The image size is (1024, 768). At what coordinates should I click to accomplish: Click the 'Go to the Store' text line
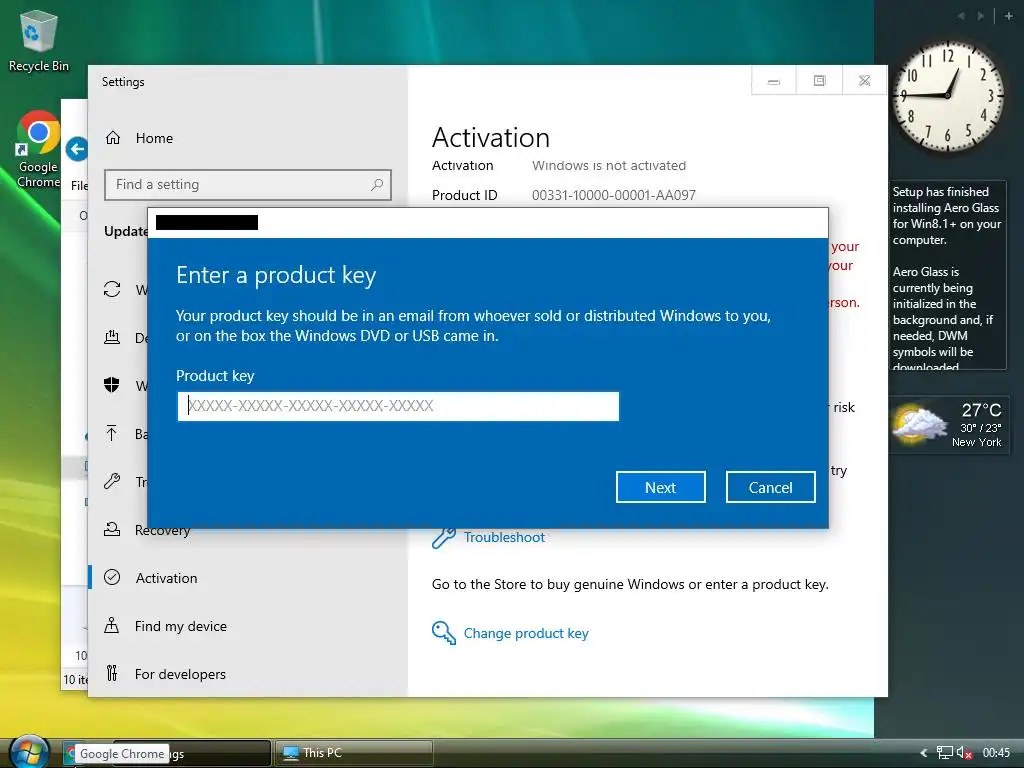pyautogui.click(x=630, y=584)
